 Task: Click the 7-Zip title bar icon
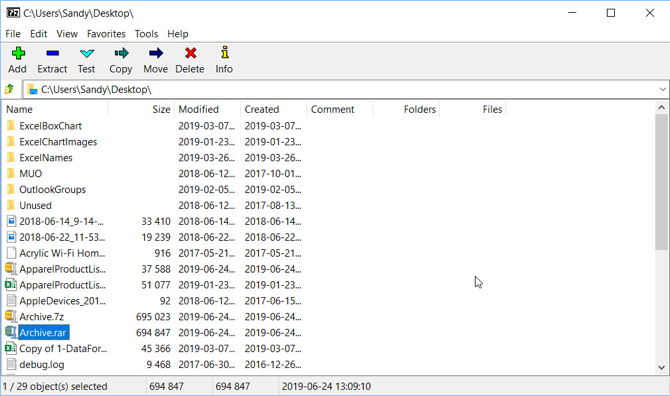13,13
